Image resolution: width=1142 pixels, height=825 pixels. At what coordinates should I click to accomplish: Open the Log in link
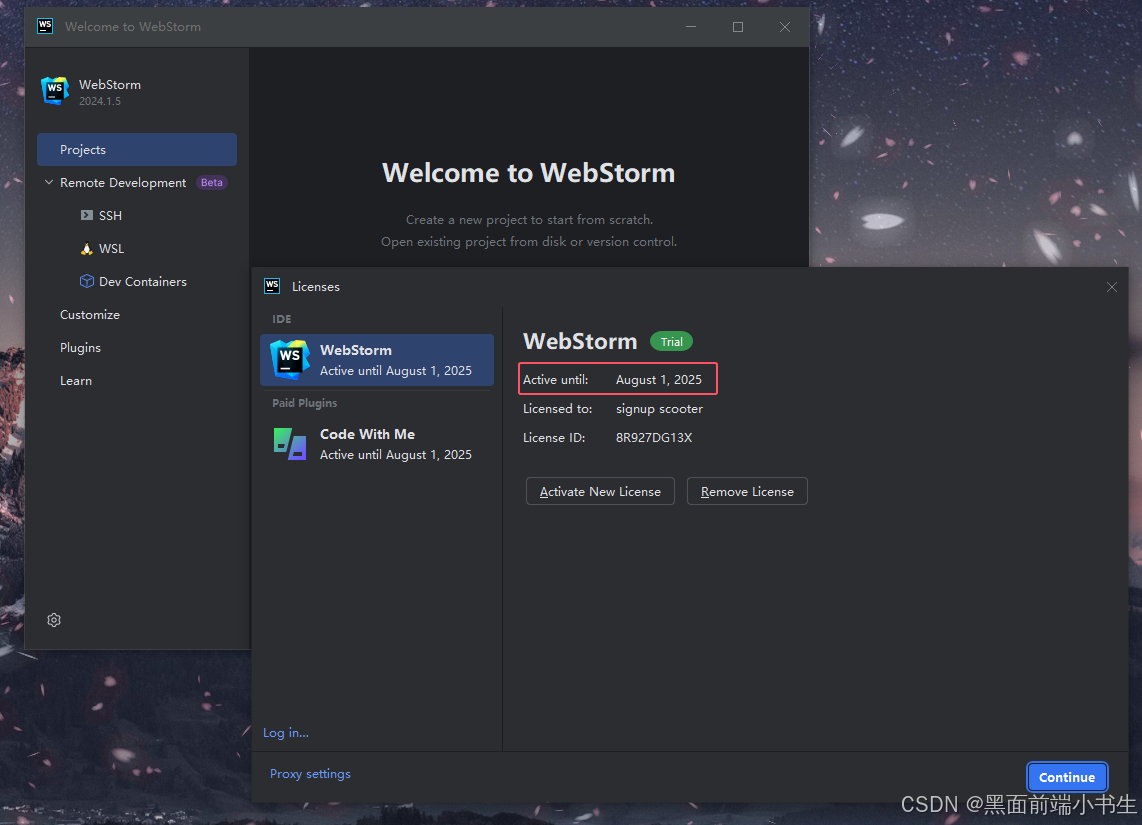coord(286,733)
